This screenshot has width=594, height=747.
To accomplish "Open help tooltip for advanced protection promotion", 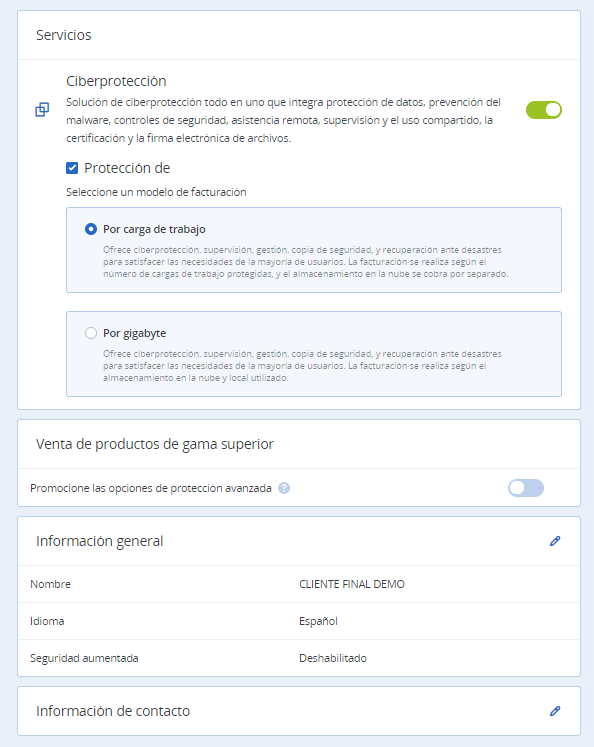I will click(284, 488).
